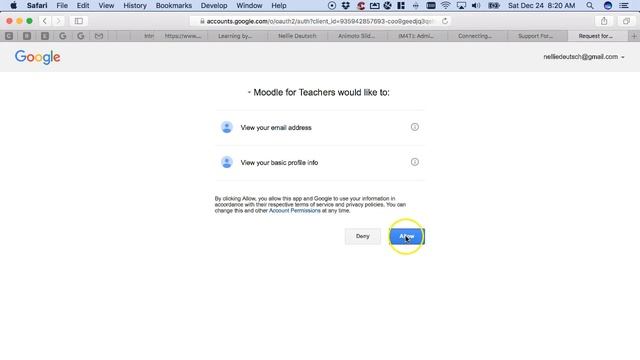Viewport: 640px width, 360px height.
Task: Click the Wi-Fi menu bar icon
Action: click(x=445, y=5)
